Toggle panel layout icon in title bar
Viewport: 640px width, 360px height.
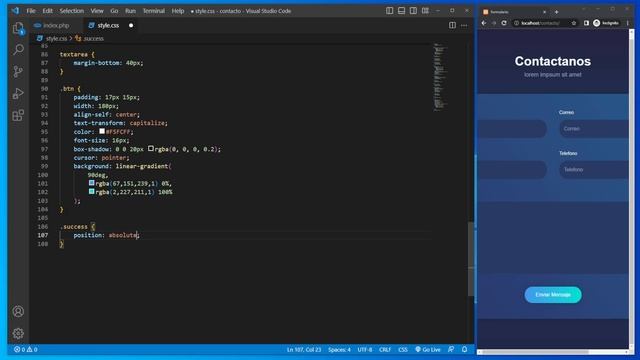(x=401, y=11)
